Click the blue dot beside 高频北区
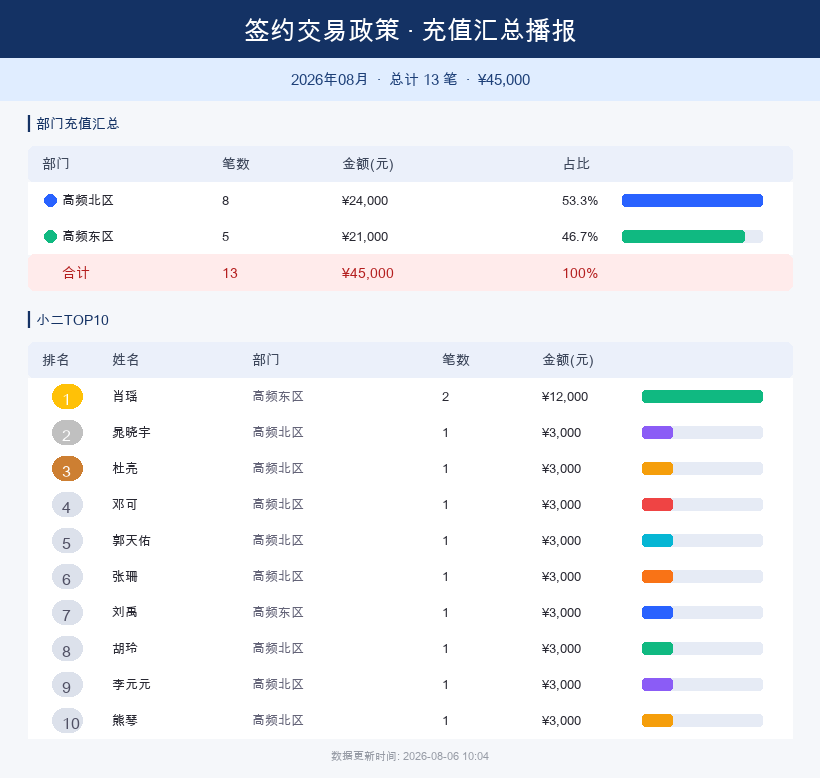This screenshot has width=820, height=778. pos(50,201)
